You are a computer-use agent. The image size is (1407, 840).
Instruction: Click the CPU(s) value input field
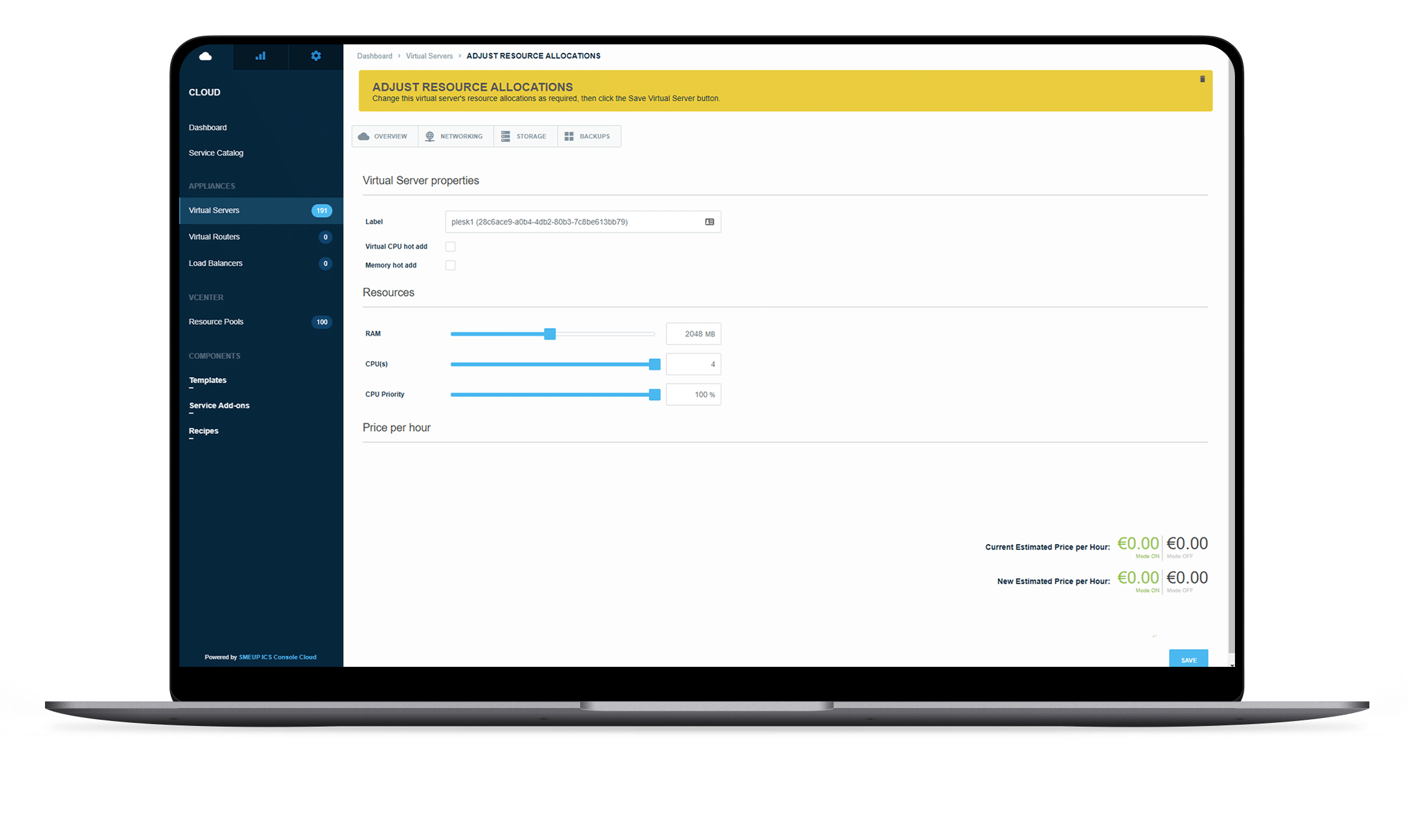(693, 364)
